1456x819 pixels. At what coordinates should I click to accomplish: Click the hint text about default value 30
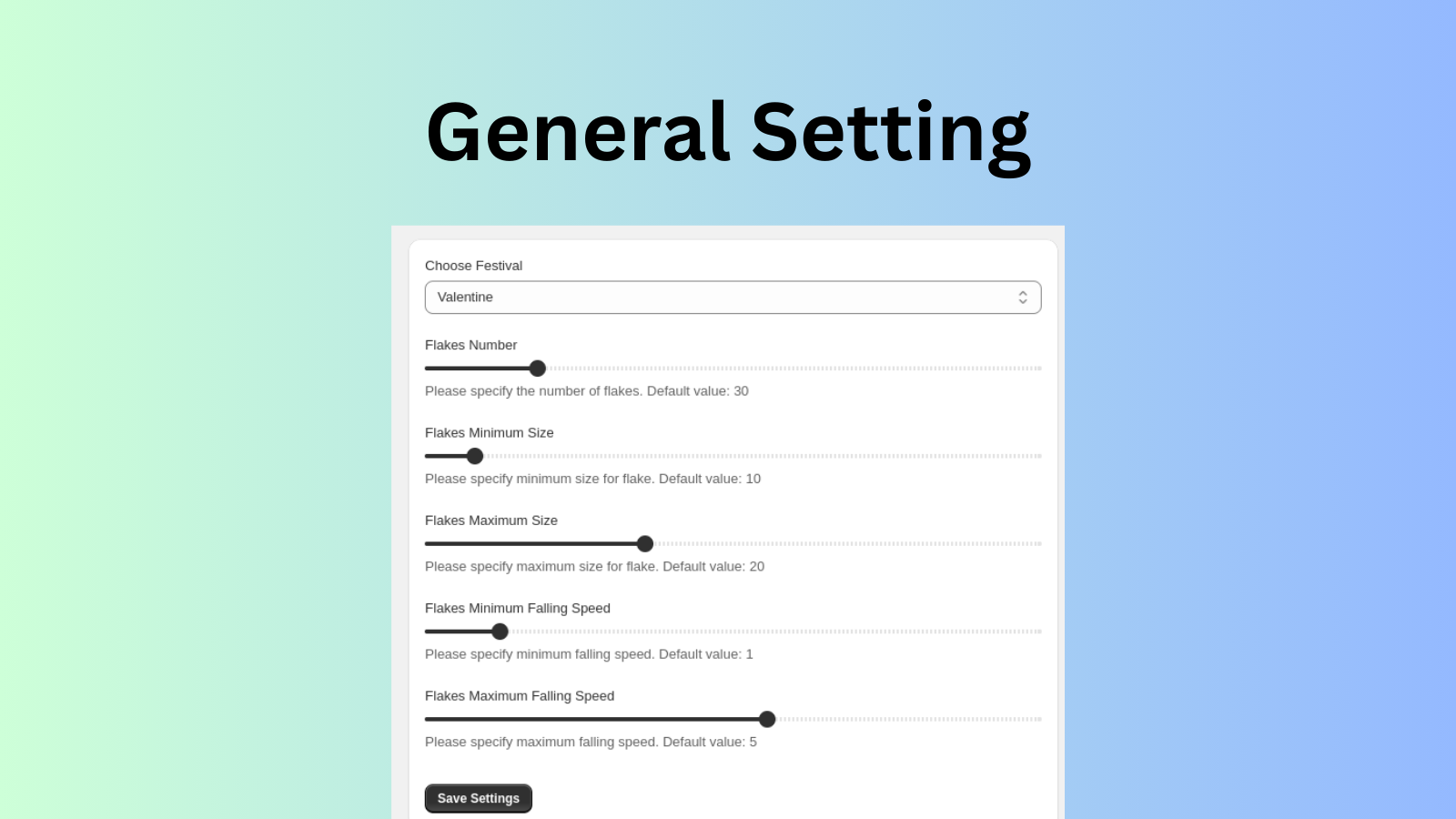[x=586, y=391]
